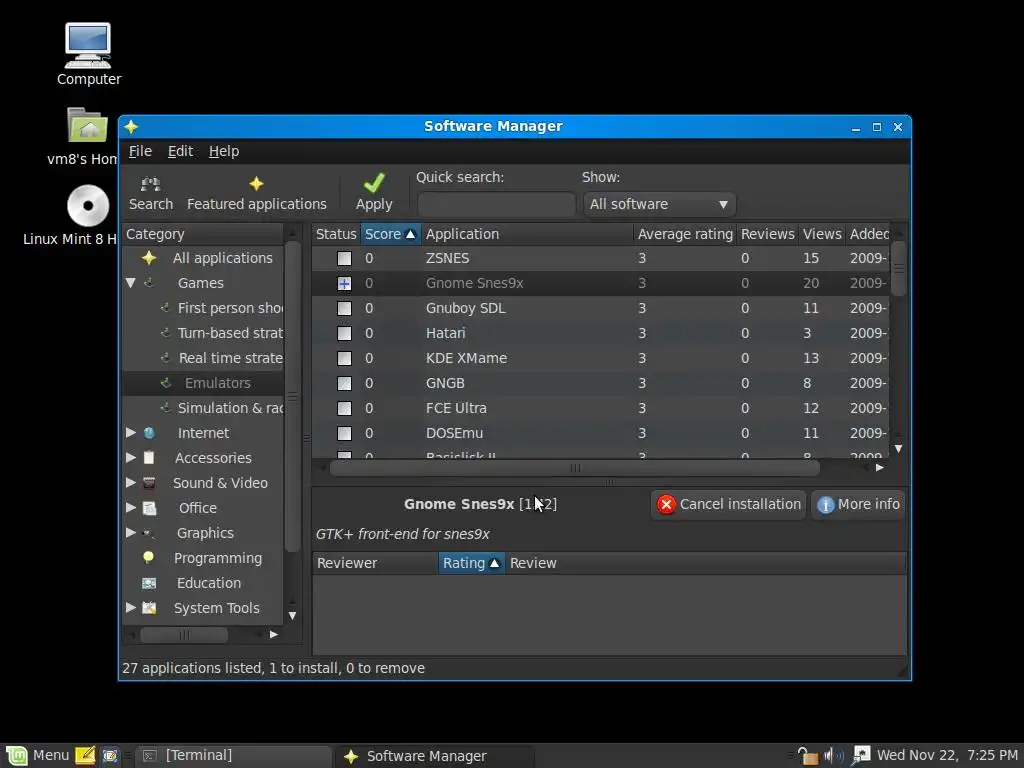Screen dimensions: 1024x768
Task: Check the ZSNES status checkbox
Action: [344, 259]
